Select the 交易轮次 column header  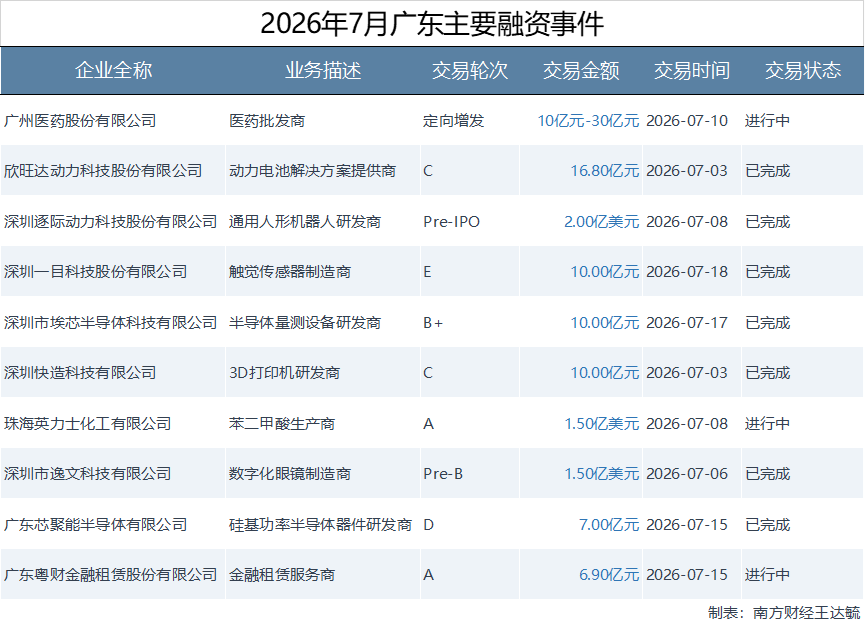pos(469,71)
